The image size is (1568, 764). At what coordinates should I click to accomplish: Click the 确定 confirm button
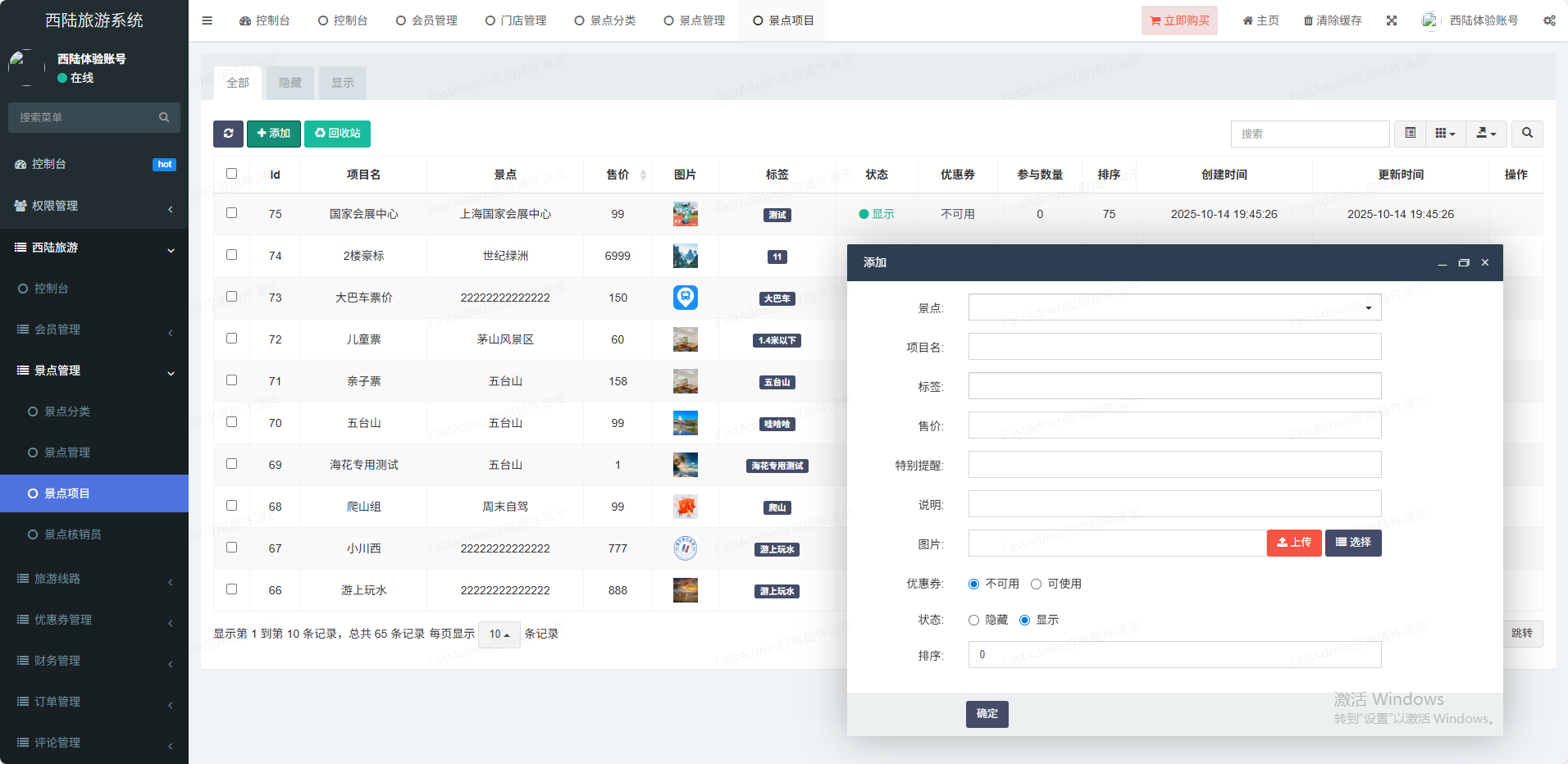coord(987,714)
